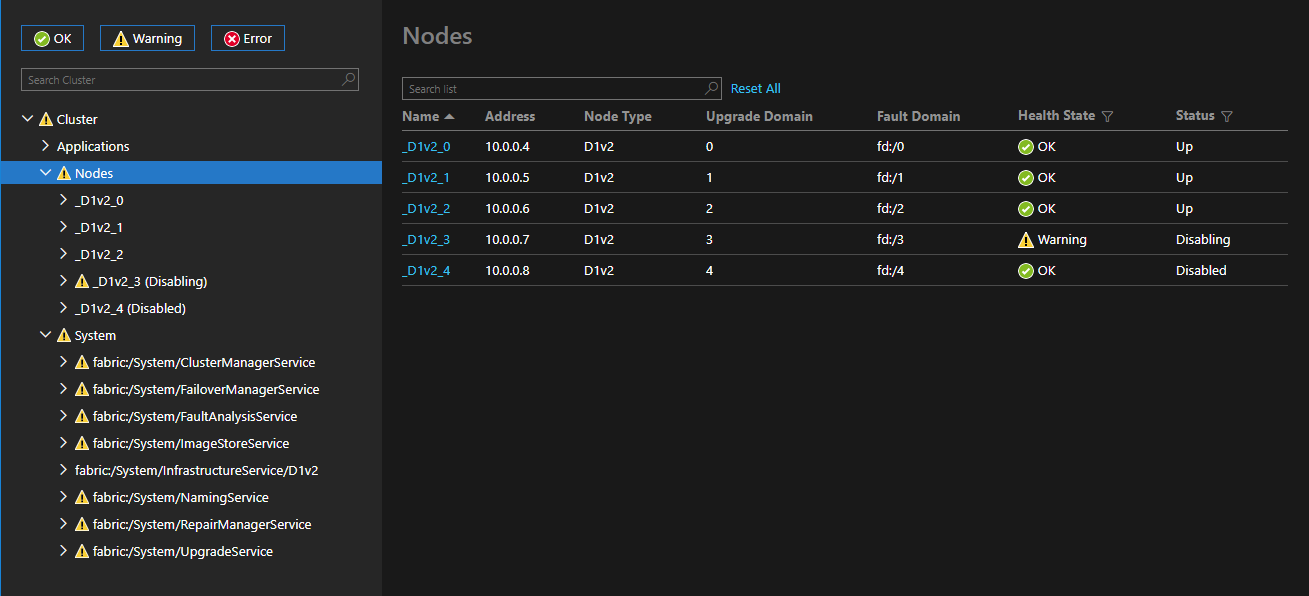1309x596 pixels.
Task: Toggle the OK health filter button
Action: [53, 38]
